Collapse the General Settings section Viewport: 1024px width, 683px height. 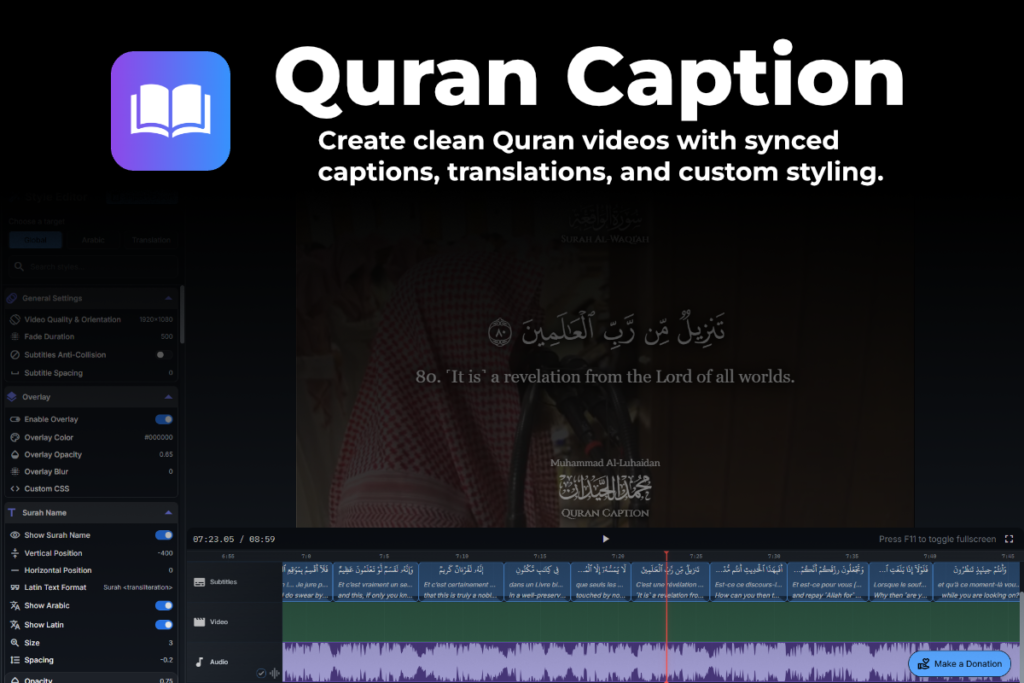168,298
